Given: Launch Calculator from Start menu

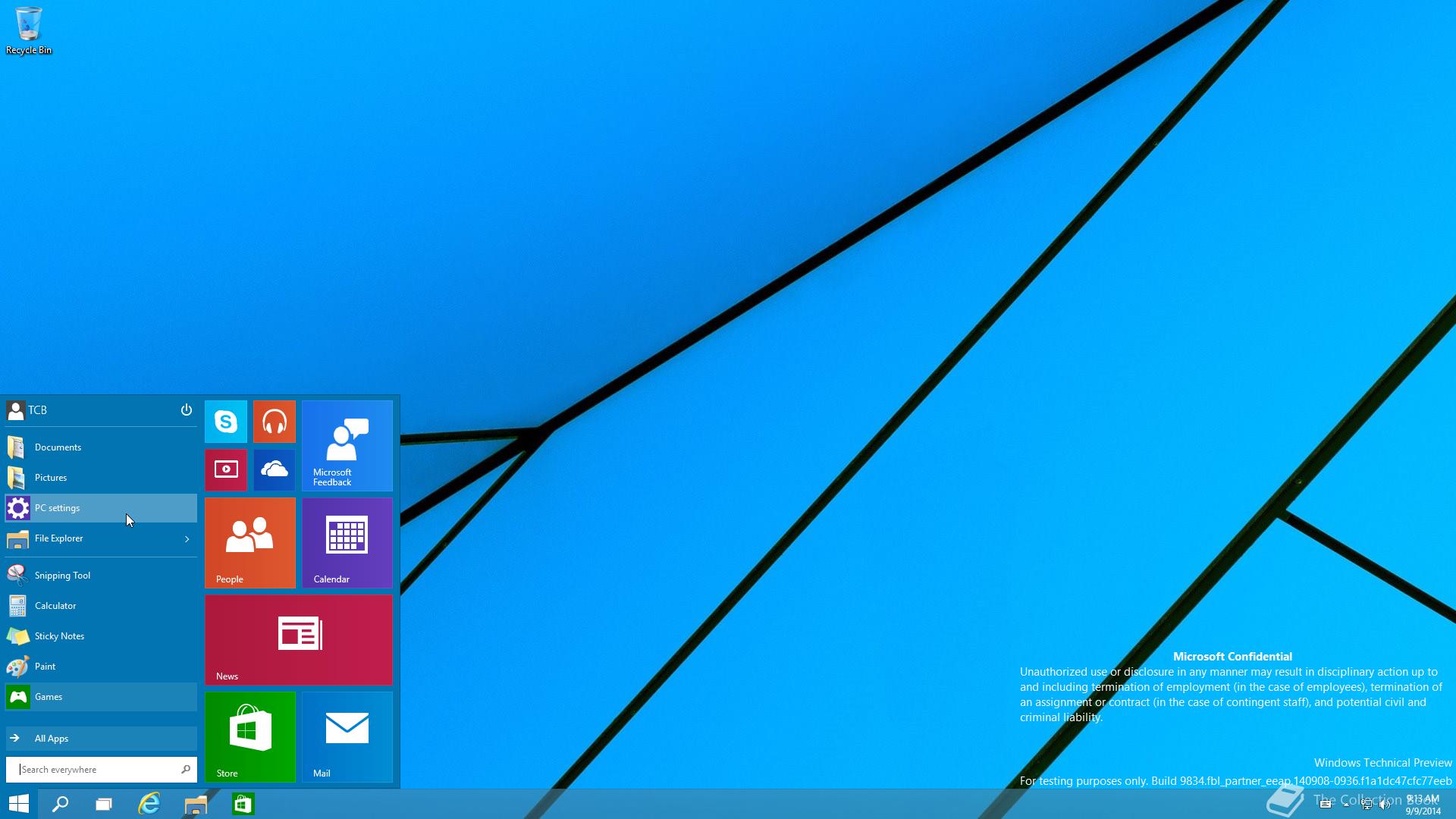Looking at the screenshot, I should (x=101, y=606).
